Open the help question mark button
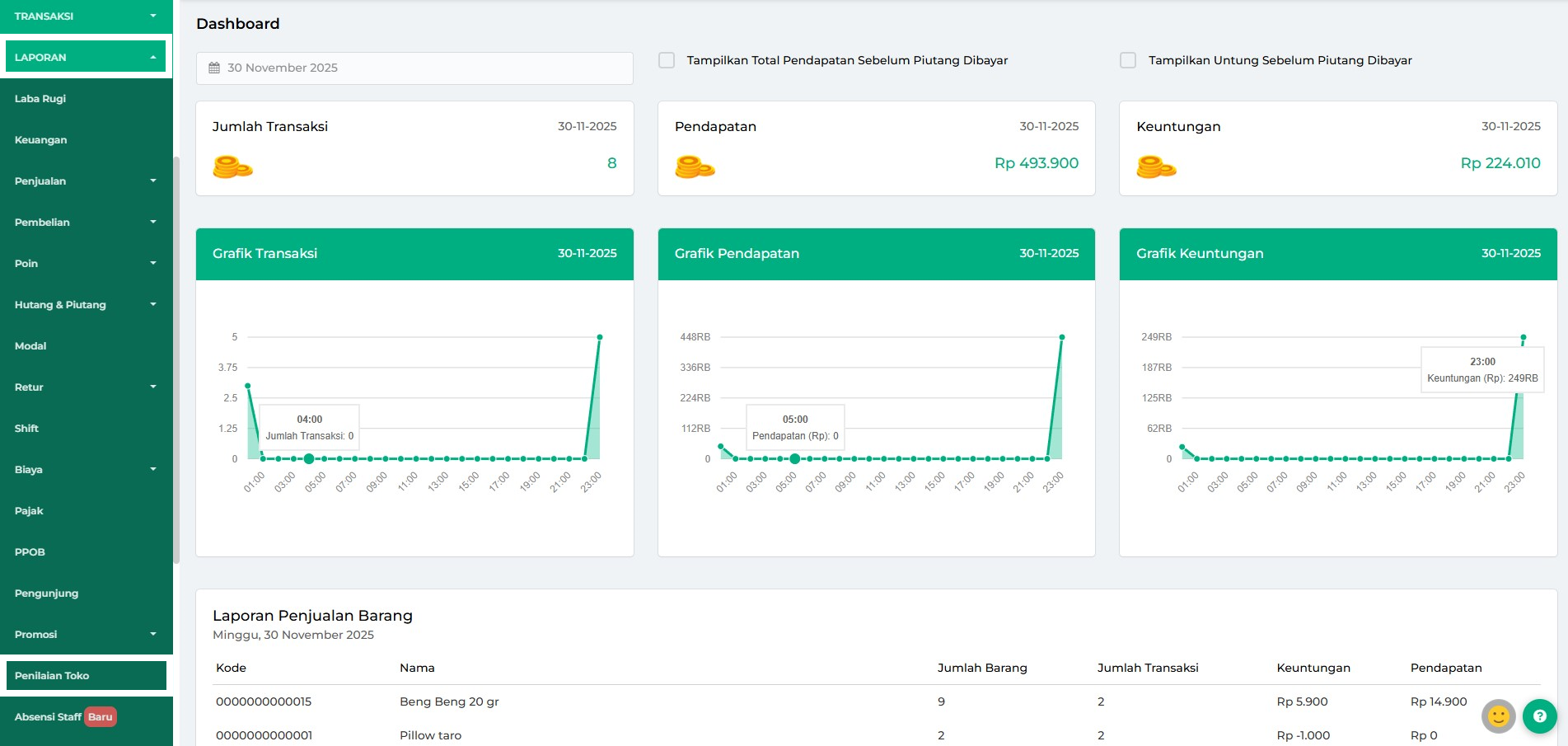 click(x=1539, y=716)
